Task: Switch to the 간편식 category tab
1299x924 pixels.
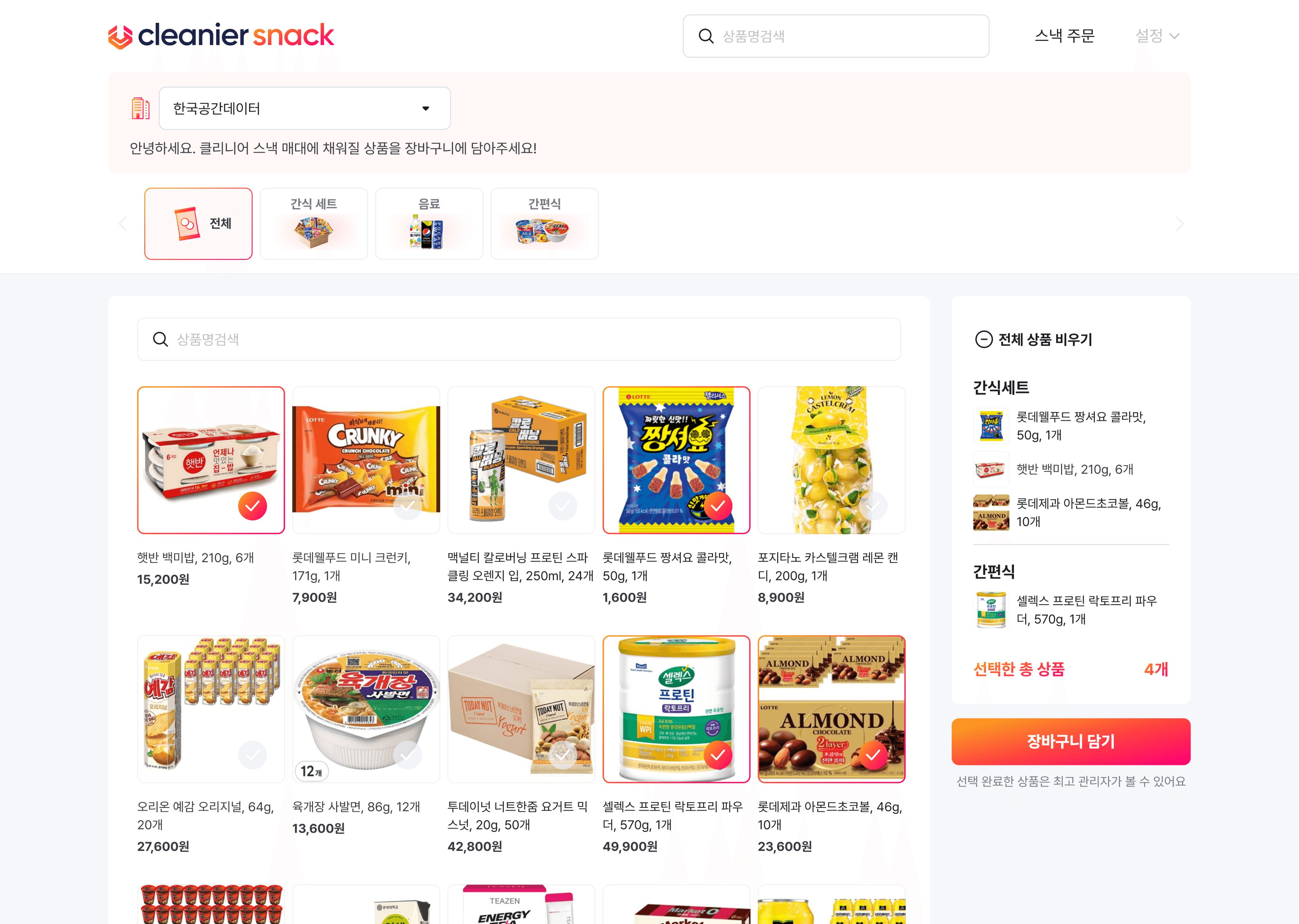Action: (545, 224)
